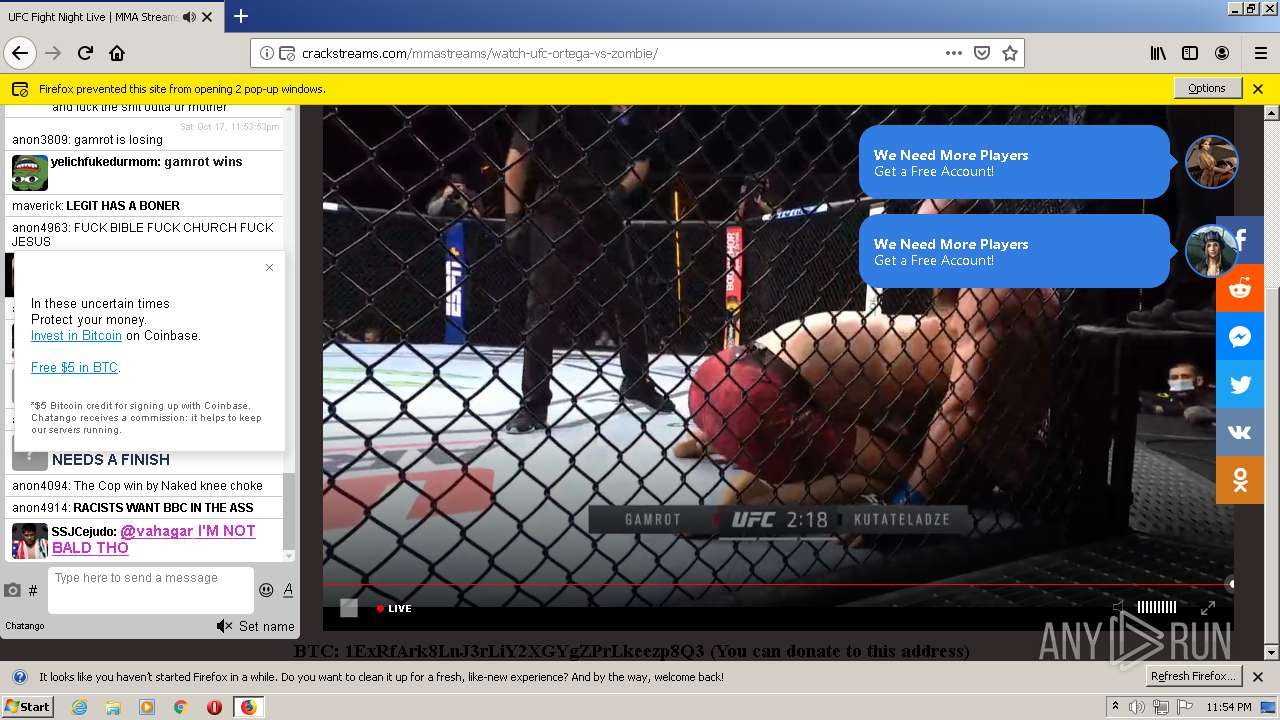Screen dimensions: 1280x720
Task: Open the taskbar clock showing 11:54 PM
Action: [1228, 707]
